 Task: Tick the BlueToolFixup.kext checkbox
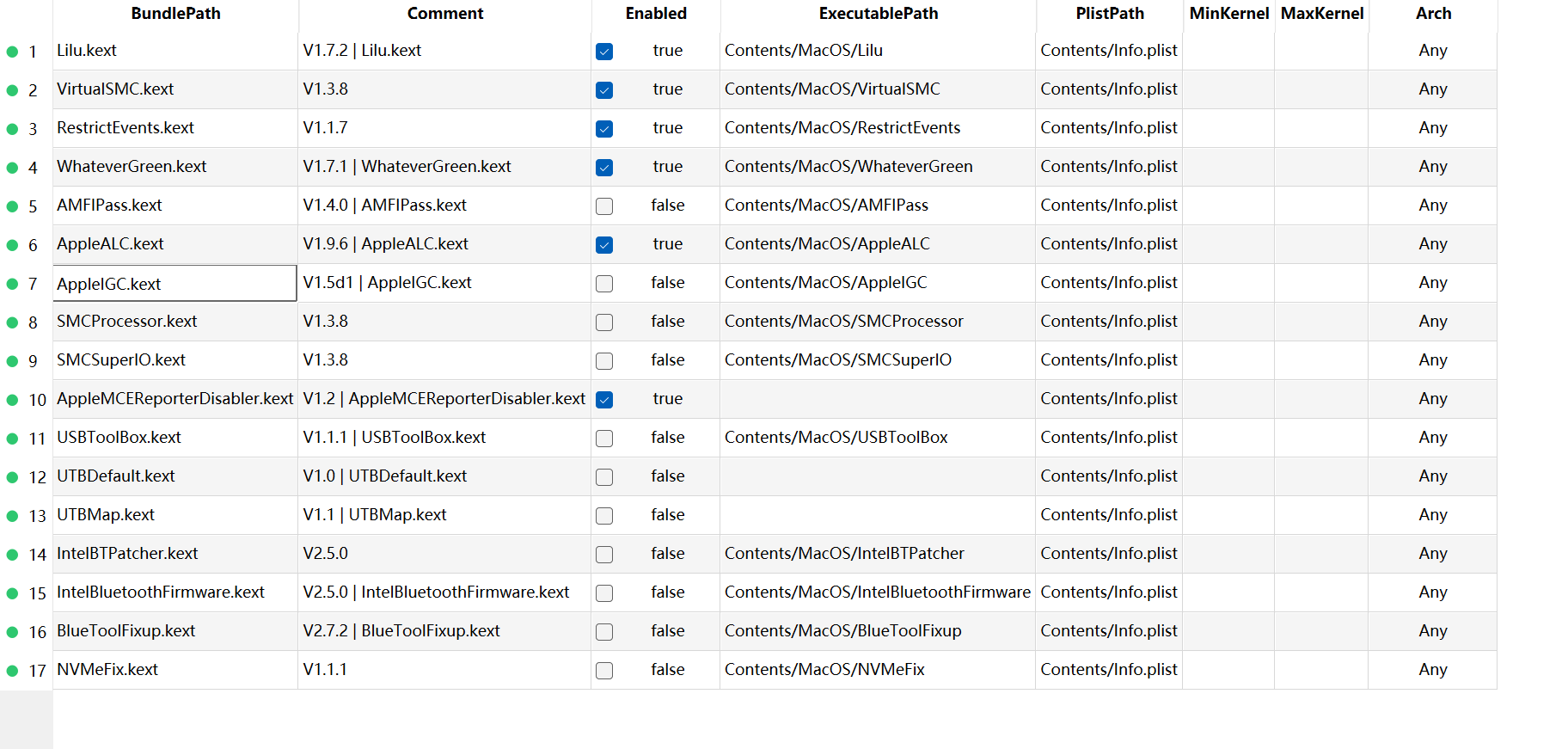[604, 632]
